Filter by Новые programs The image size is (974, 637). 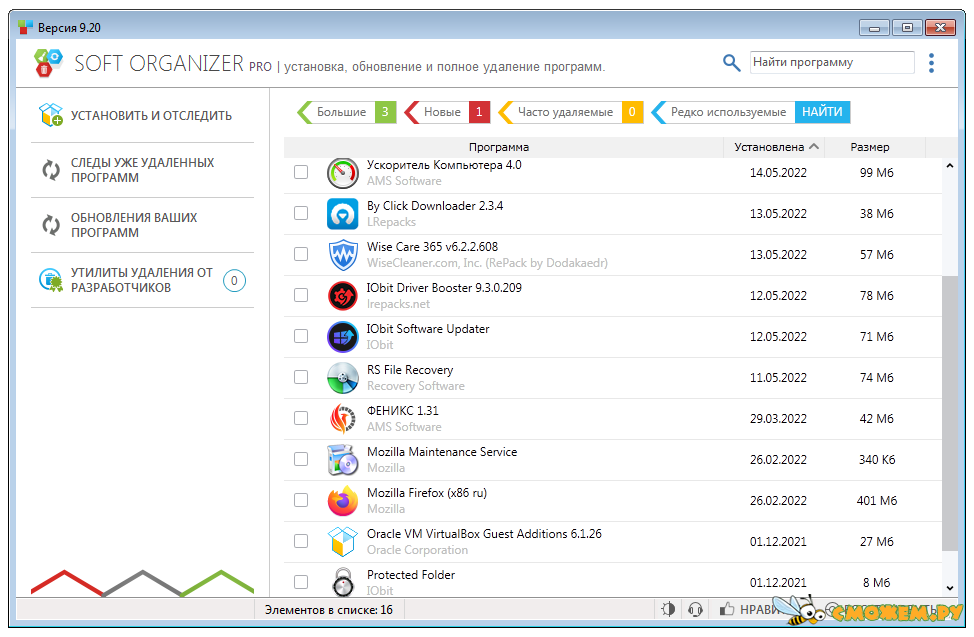[447, 112]
